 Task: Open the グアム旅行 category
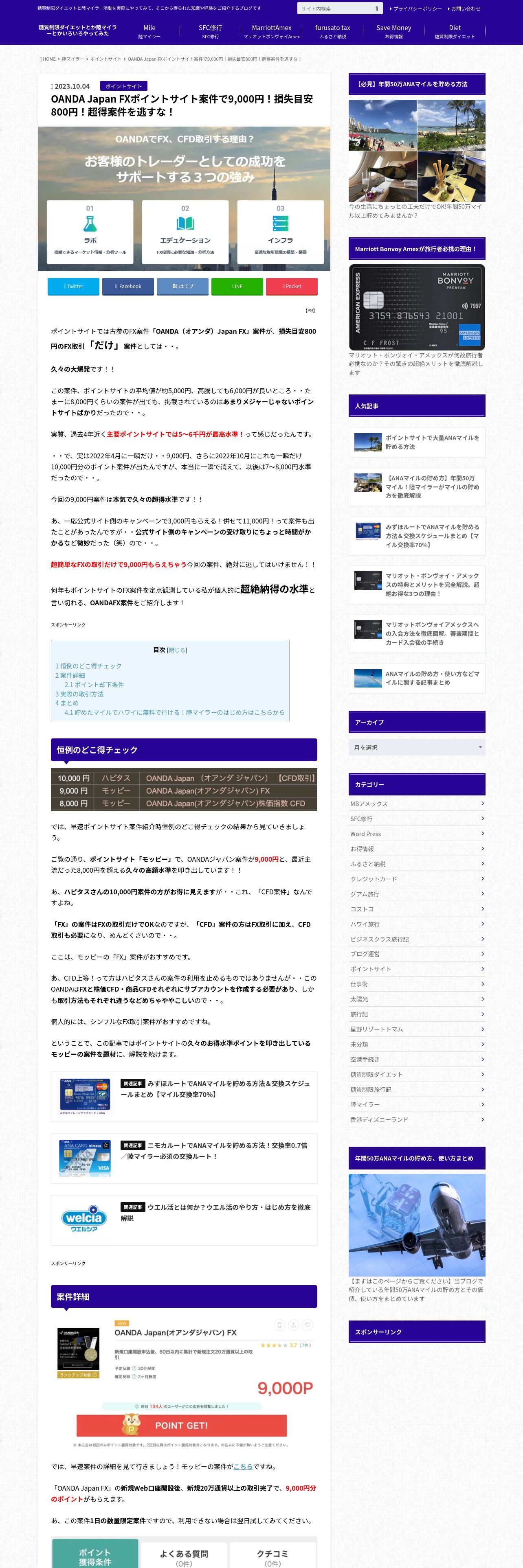pyautogui.click(x=416, y=893)
